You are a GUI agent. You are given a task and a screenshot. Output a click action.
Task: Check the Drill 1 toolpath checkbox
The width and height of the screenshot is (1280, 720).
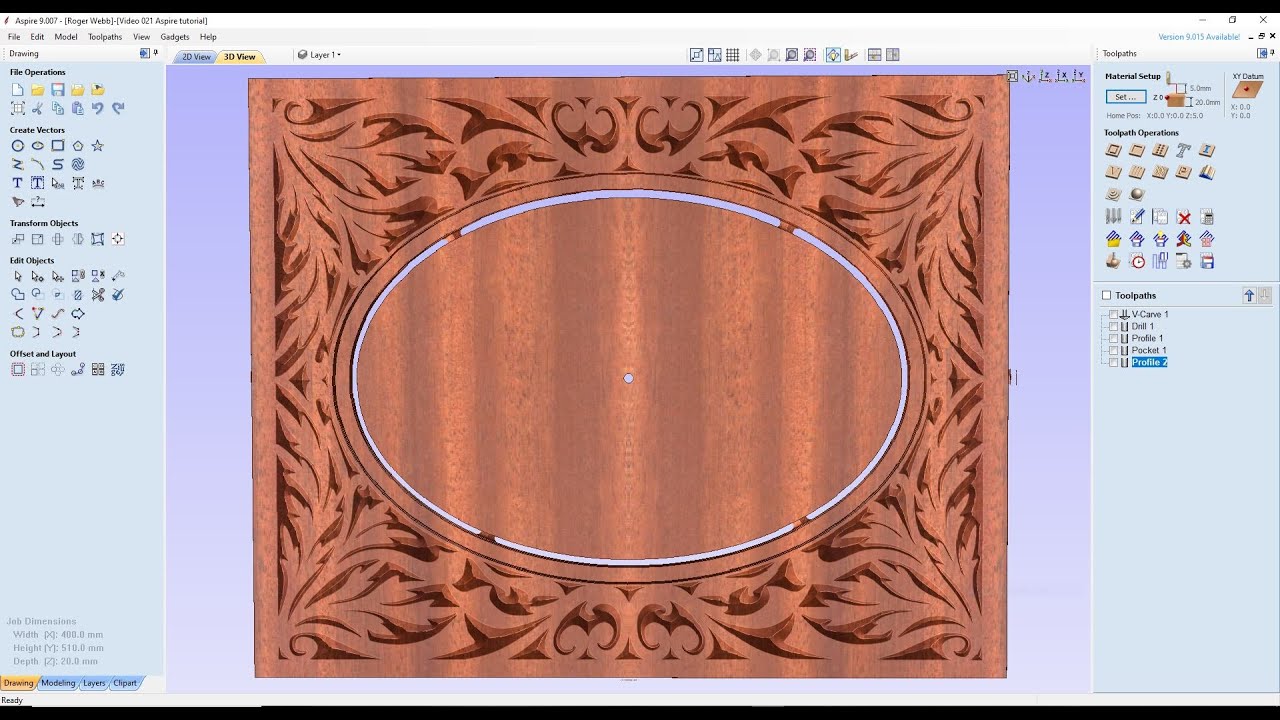[1114, 326]
